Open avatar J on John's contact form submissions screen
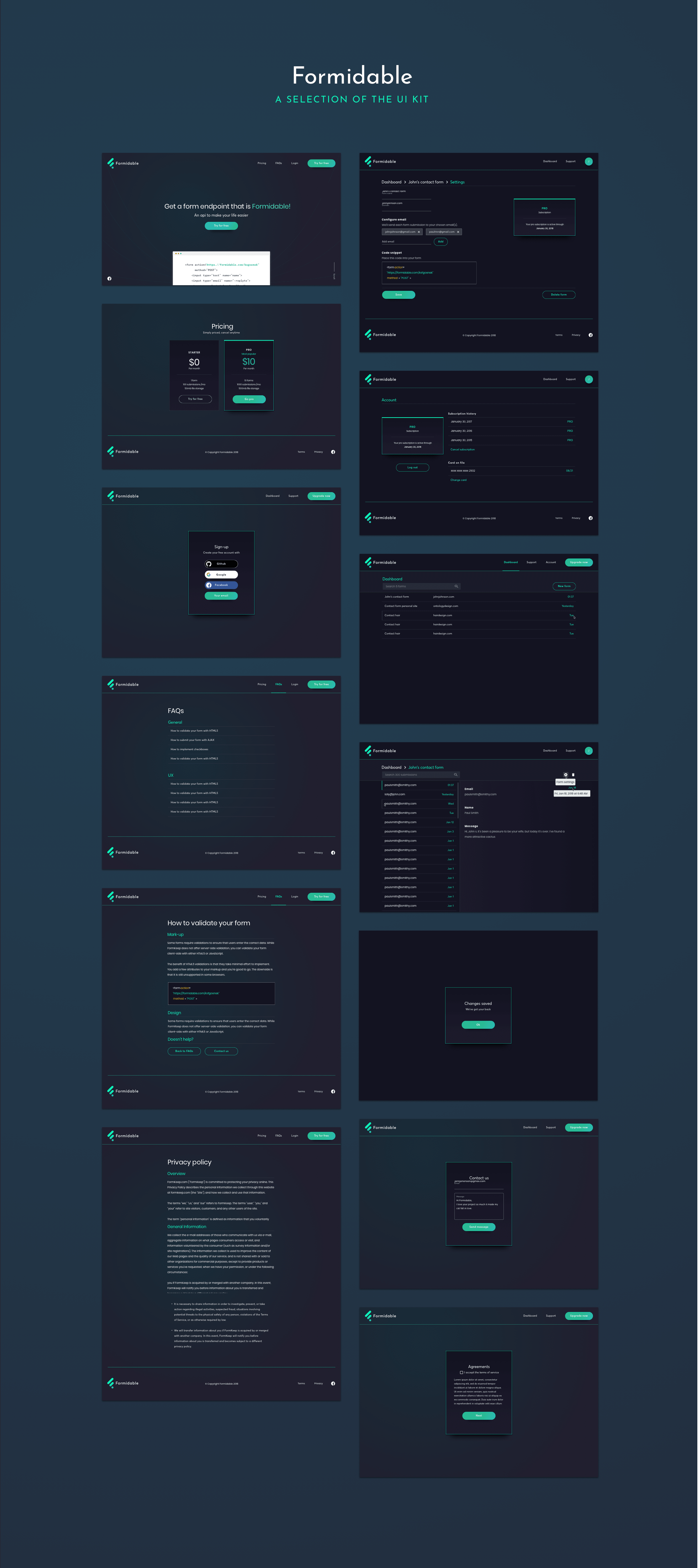The height and width of the screenshot is (1568, 700). (588, 751)
